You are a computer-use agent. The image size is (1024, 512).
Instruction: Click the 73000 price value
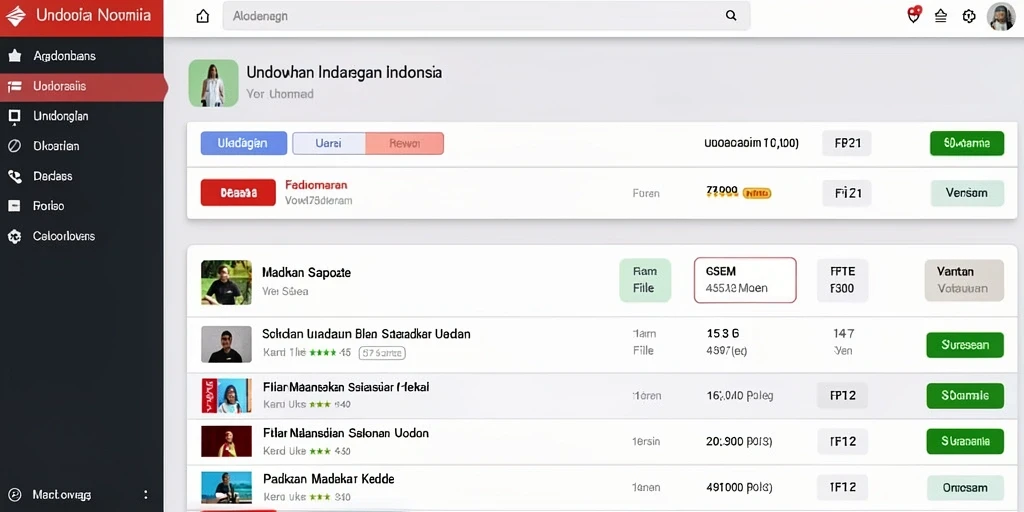(x=722, y=191)
